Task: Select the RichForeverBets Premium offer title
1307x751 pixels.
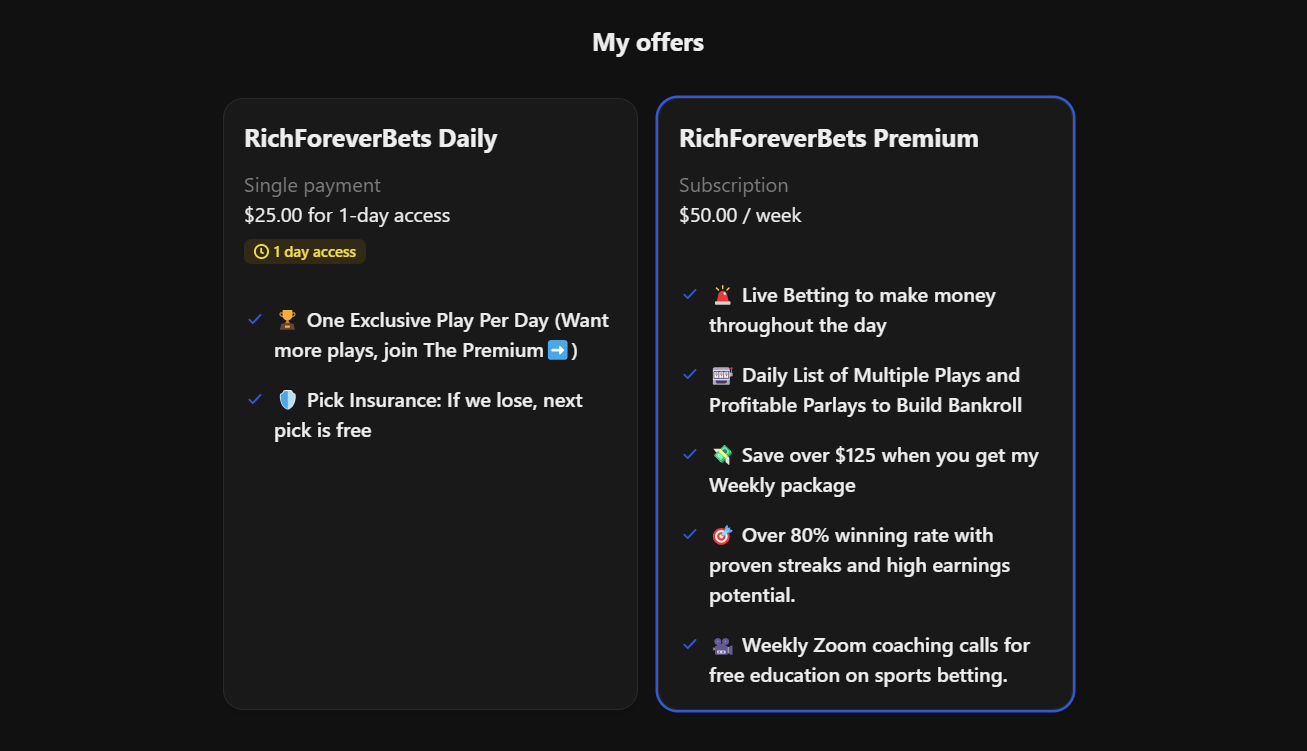Action: click(x=828, y=138)
